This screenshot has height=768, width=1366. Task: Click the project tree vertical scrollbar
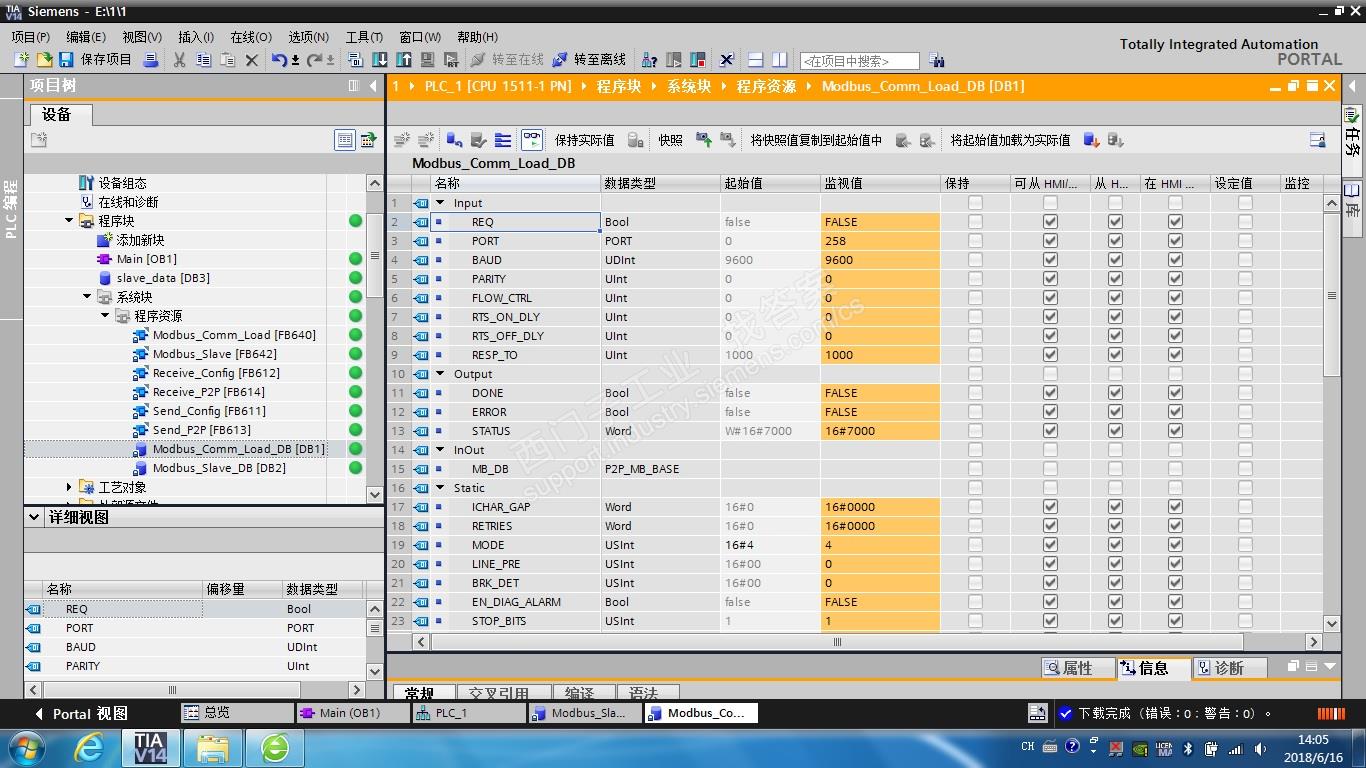pyautogui.click(x=375, y=254)
